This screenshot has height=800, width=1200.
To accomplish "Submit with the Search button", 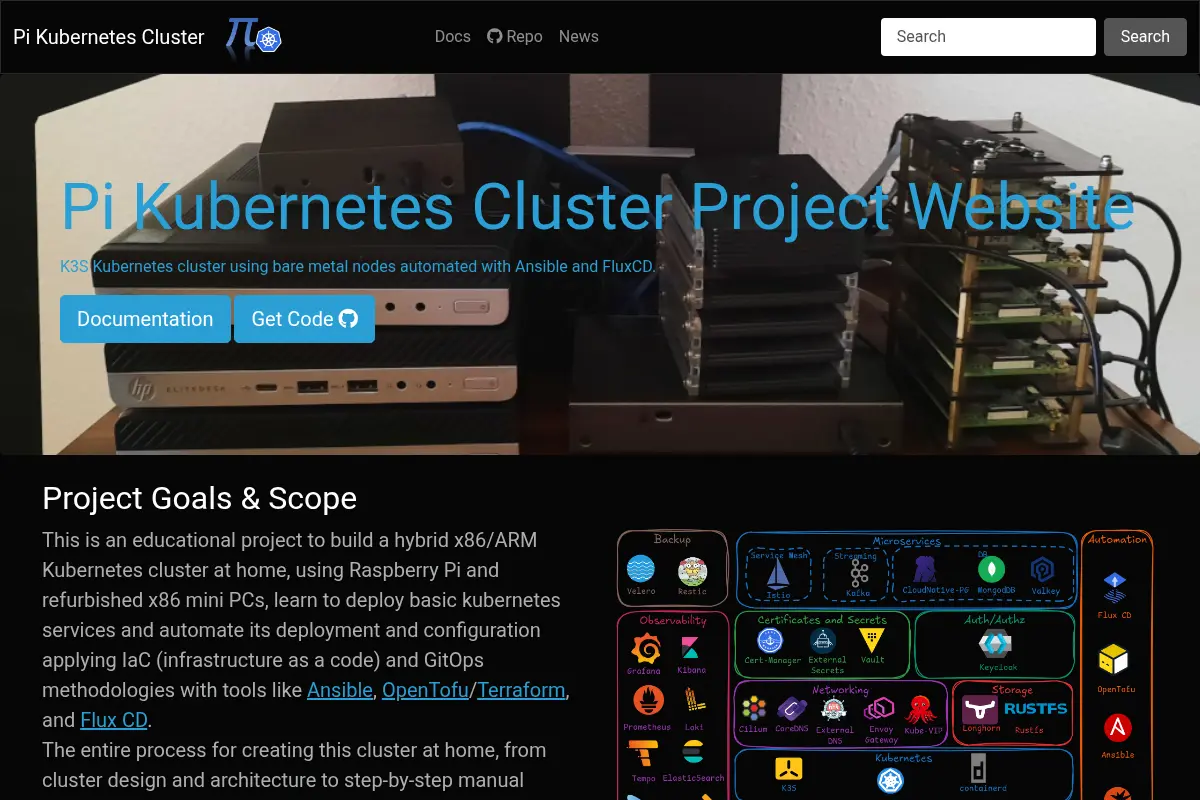I will (x=1145, y=36).
